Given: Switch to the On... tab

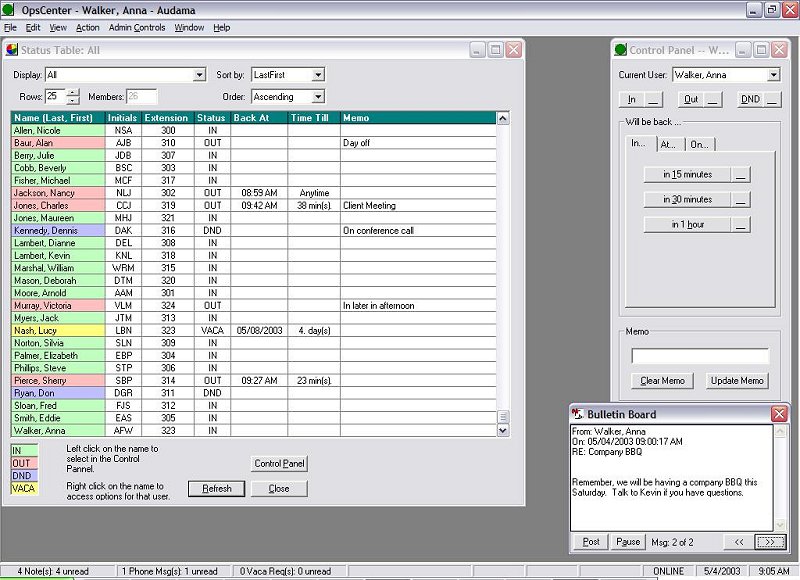Looking at the screenshot, I should coord(700,144).
